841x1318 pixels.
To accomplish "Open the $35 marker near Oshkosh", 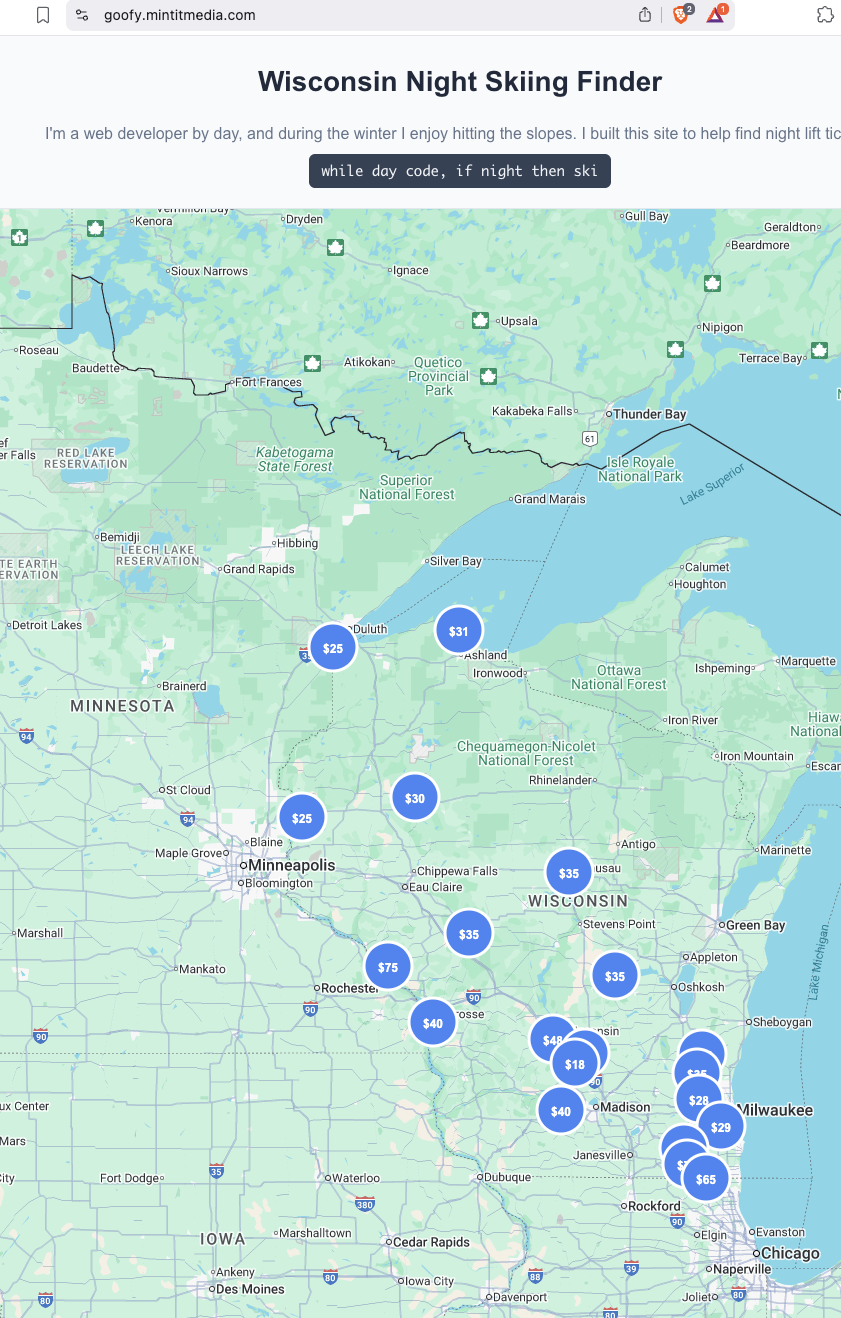I will [x=614, y=976].
